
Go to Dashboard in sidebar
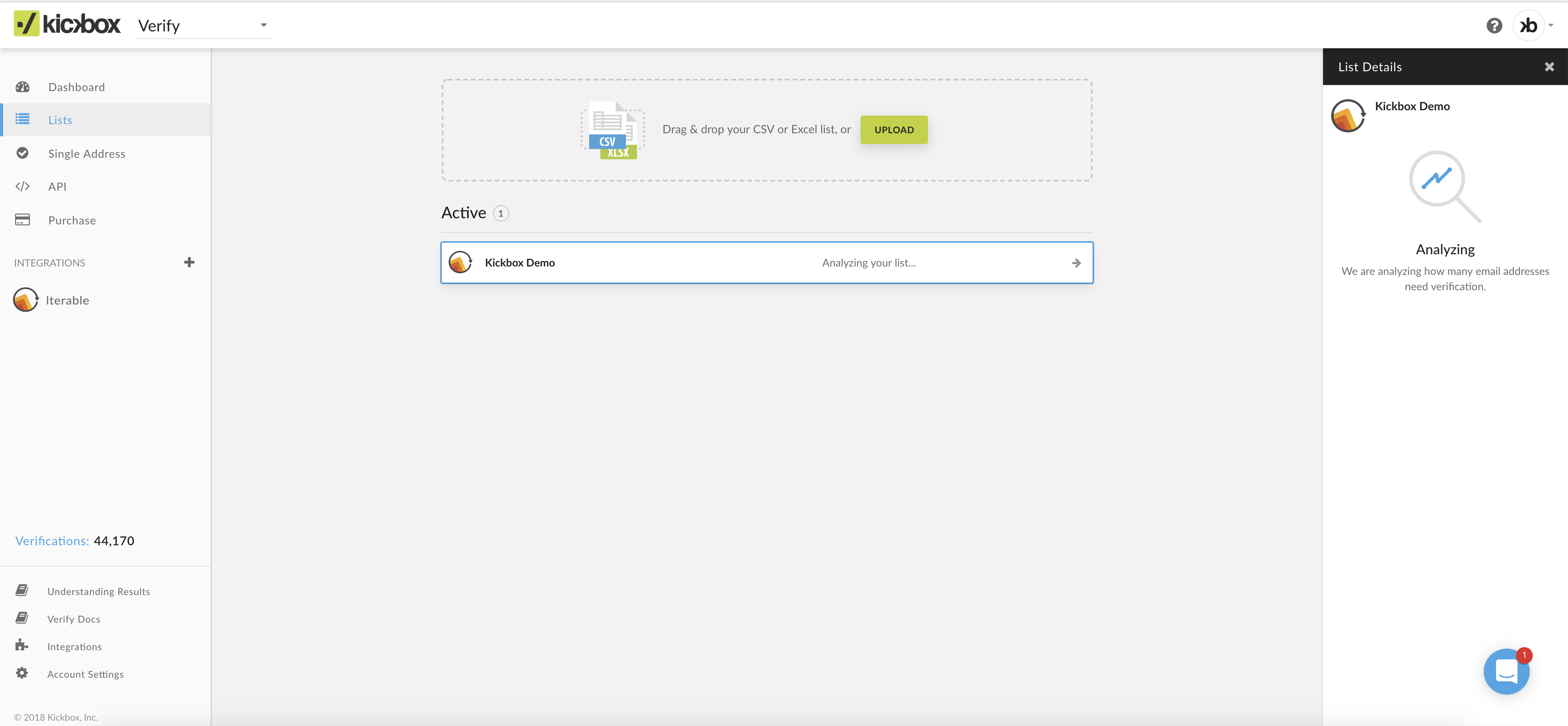[76, 87]
